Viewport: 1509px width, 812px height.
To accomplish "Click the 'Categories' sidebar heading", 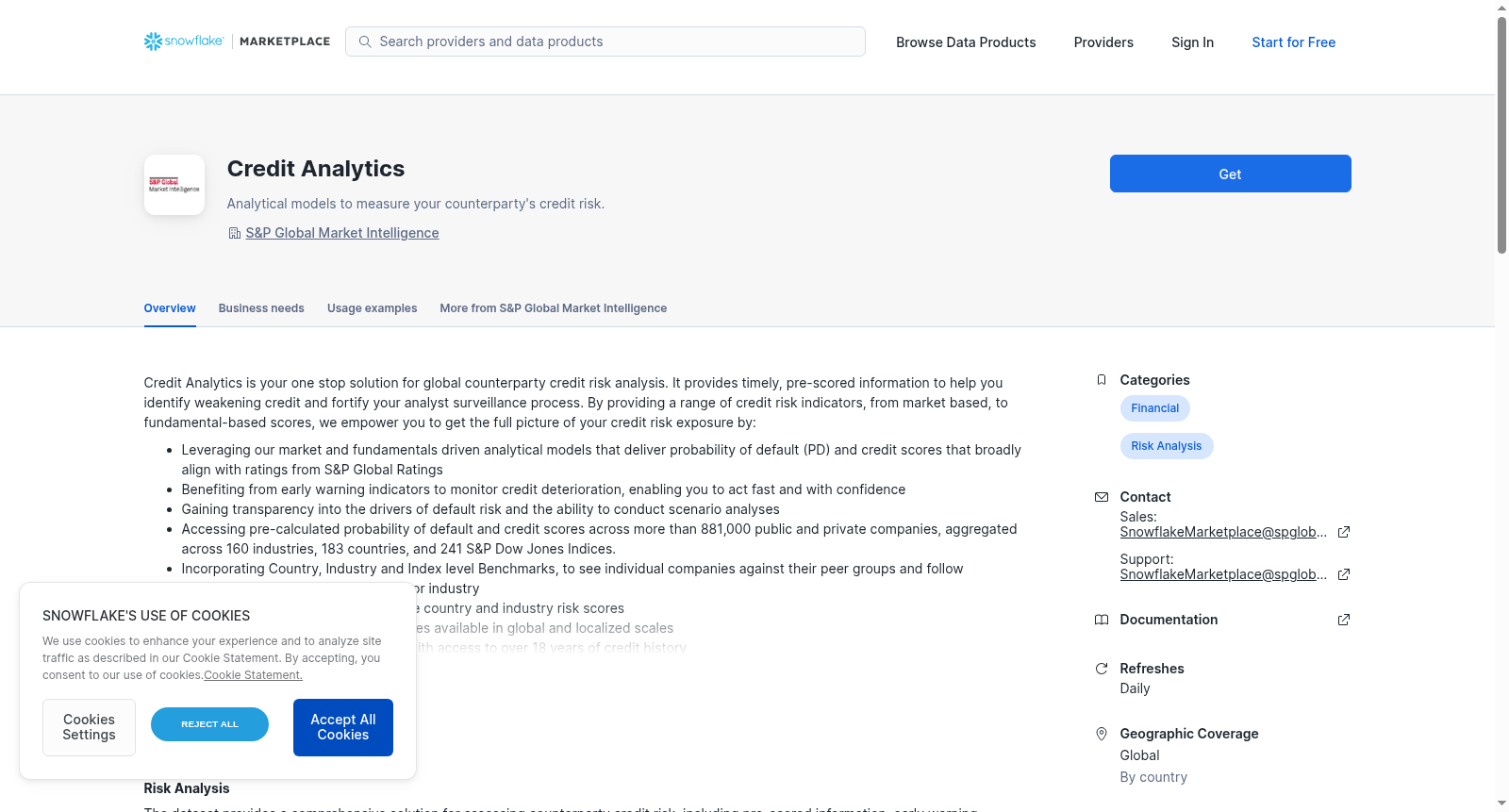I will [x=1154, y=380].
